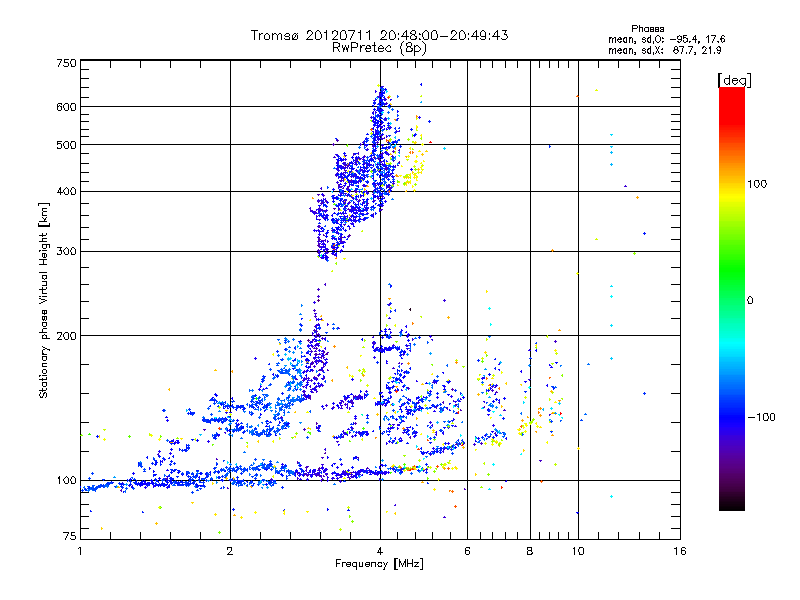
Task: Click the "RwPretec (8p)" subtitle
Action: tap(379, 48)
